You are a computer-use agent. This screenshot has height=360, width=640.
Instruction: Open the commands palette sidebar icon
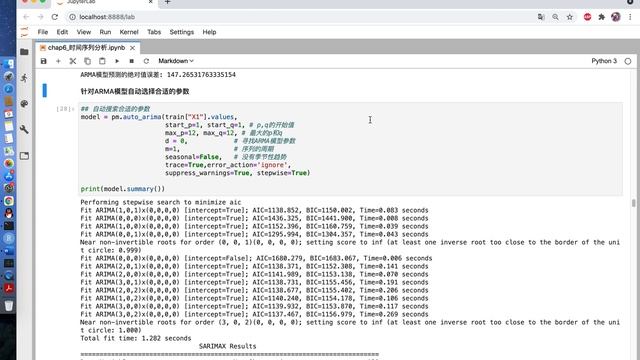tap(24, 104)
